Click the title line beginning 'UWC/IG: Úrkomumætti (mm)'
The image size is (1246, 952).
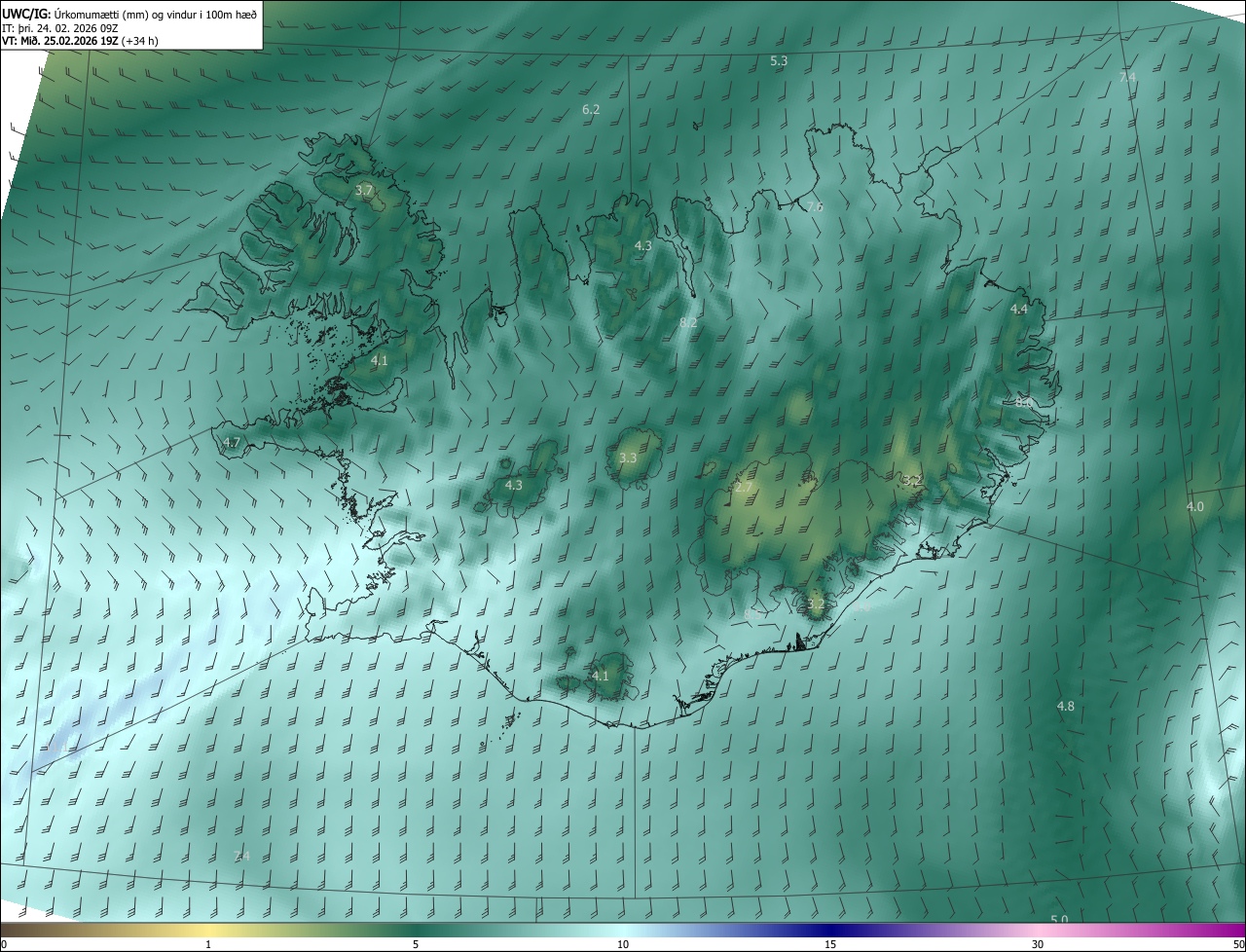point(129,13)
